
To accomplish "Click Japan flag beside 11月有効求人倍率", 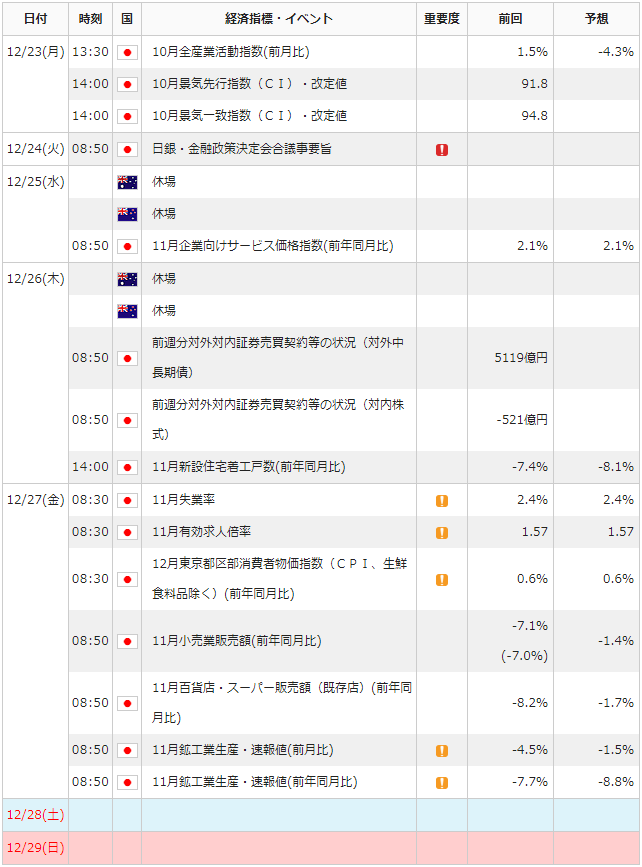I will (x=127, y=532).
